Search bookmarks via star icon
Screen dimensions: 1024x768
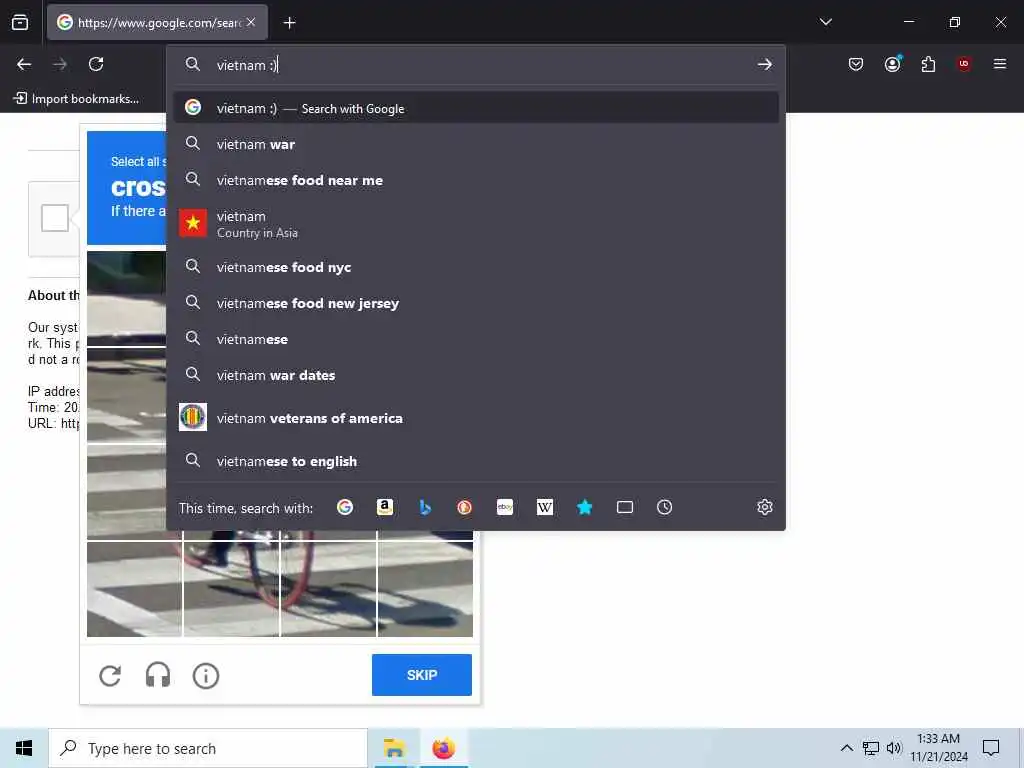pos(584,507)
